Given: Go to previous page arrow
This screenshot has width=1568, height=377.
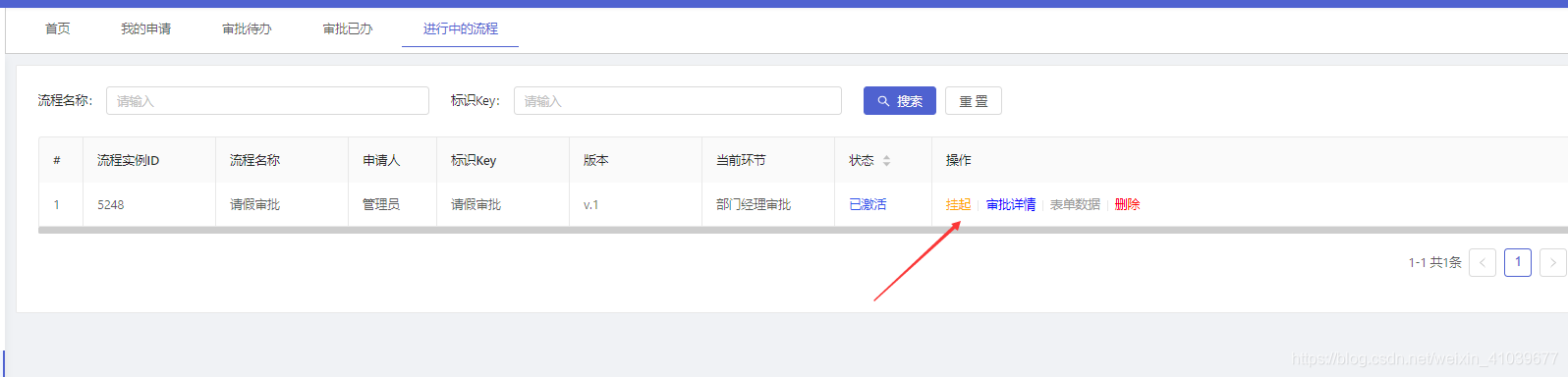Looking at the screenshot, I should pos(1483,262).
